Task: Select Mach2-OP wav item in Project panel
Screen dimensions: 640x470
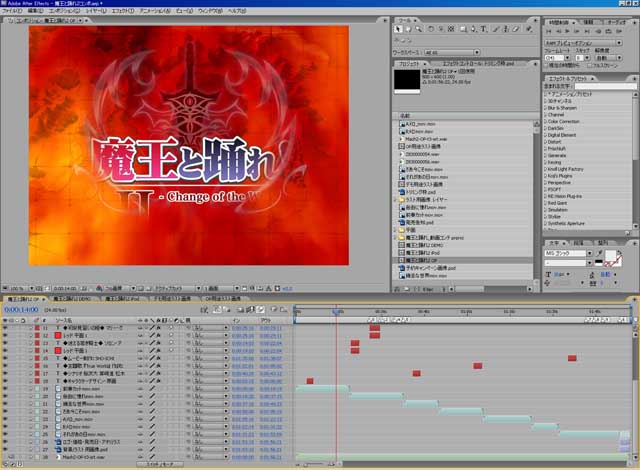Action: (x=427, y=139)
